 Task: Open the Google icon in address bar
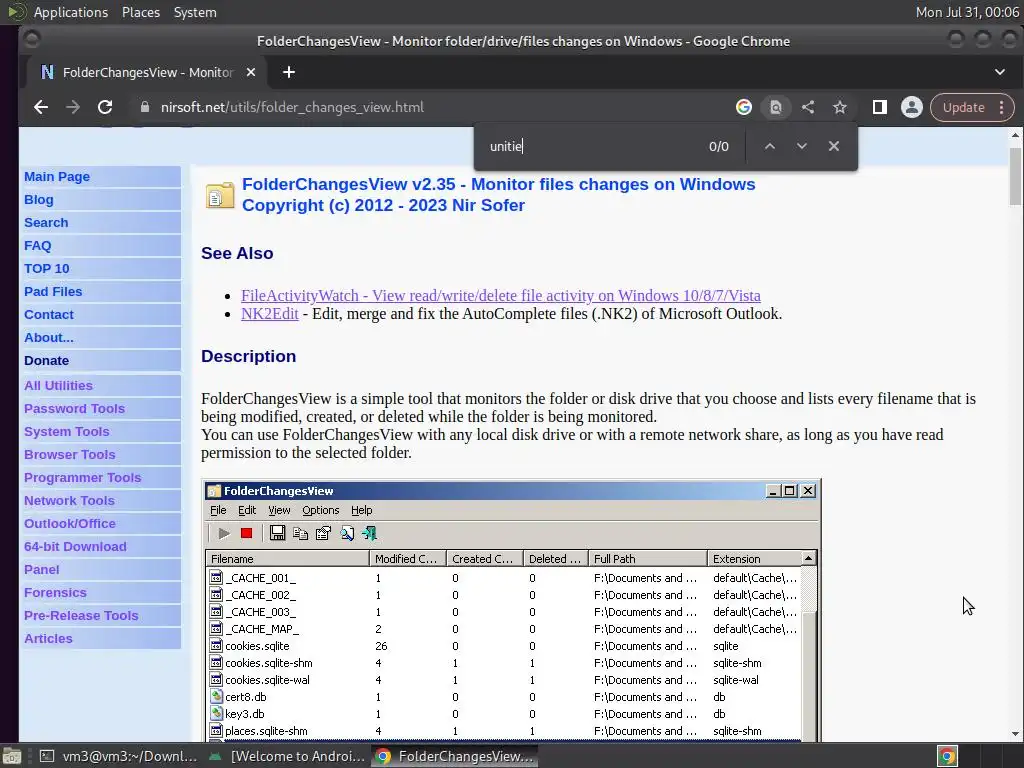744,107
